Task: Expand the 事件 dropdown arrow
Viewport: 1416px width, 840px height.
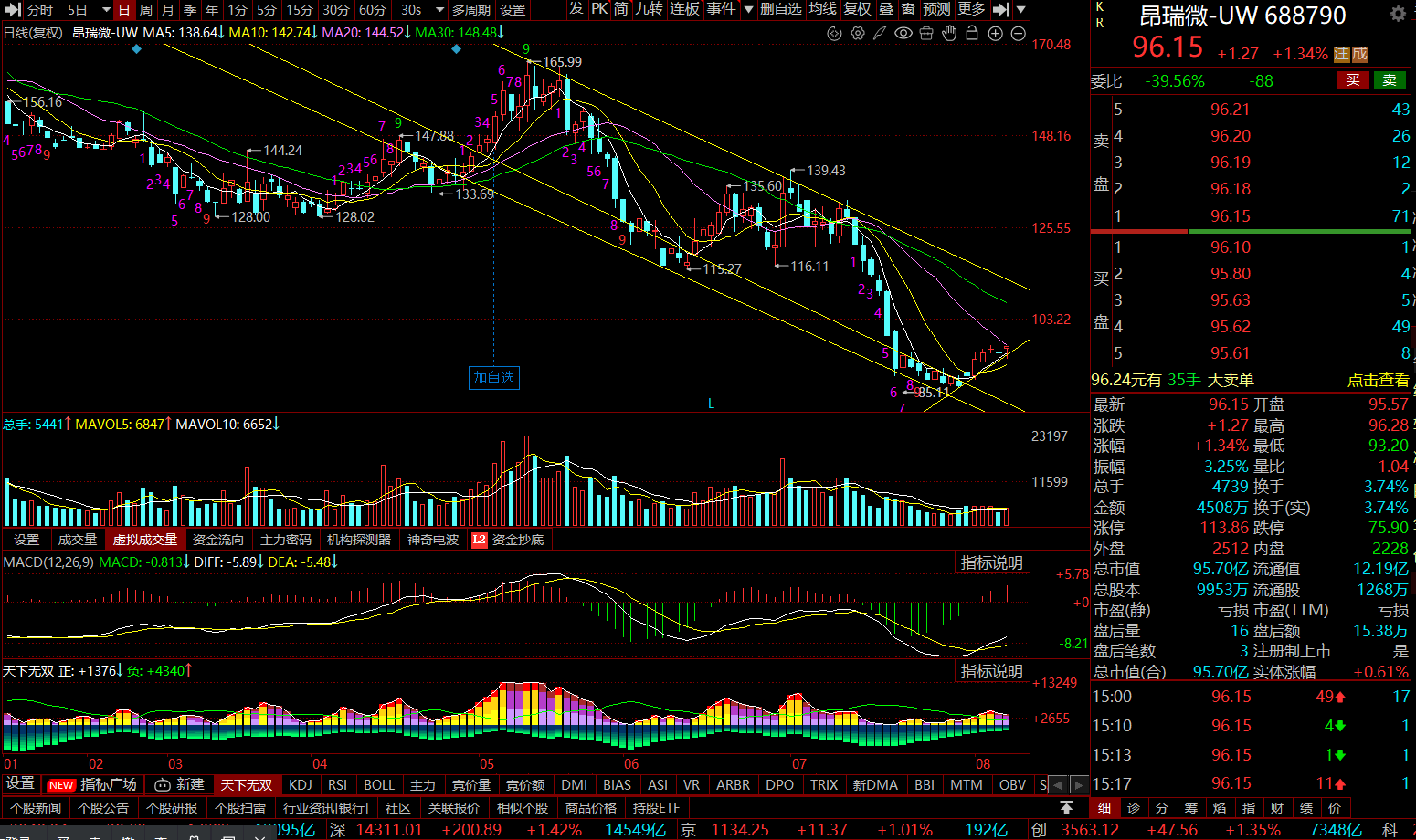Action: pos(748,9)
